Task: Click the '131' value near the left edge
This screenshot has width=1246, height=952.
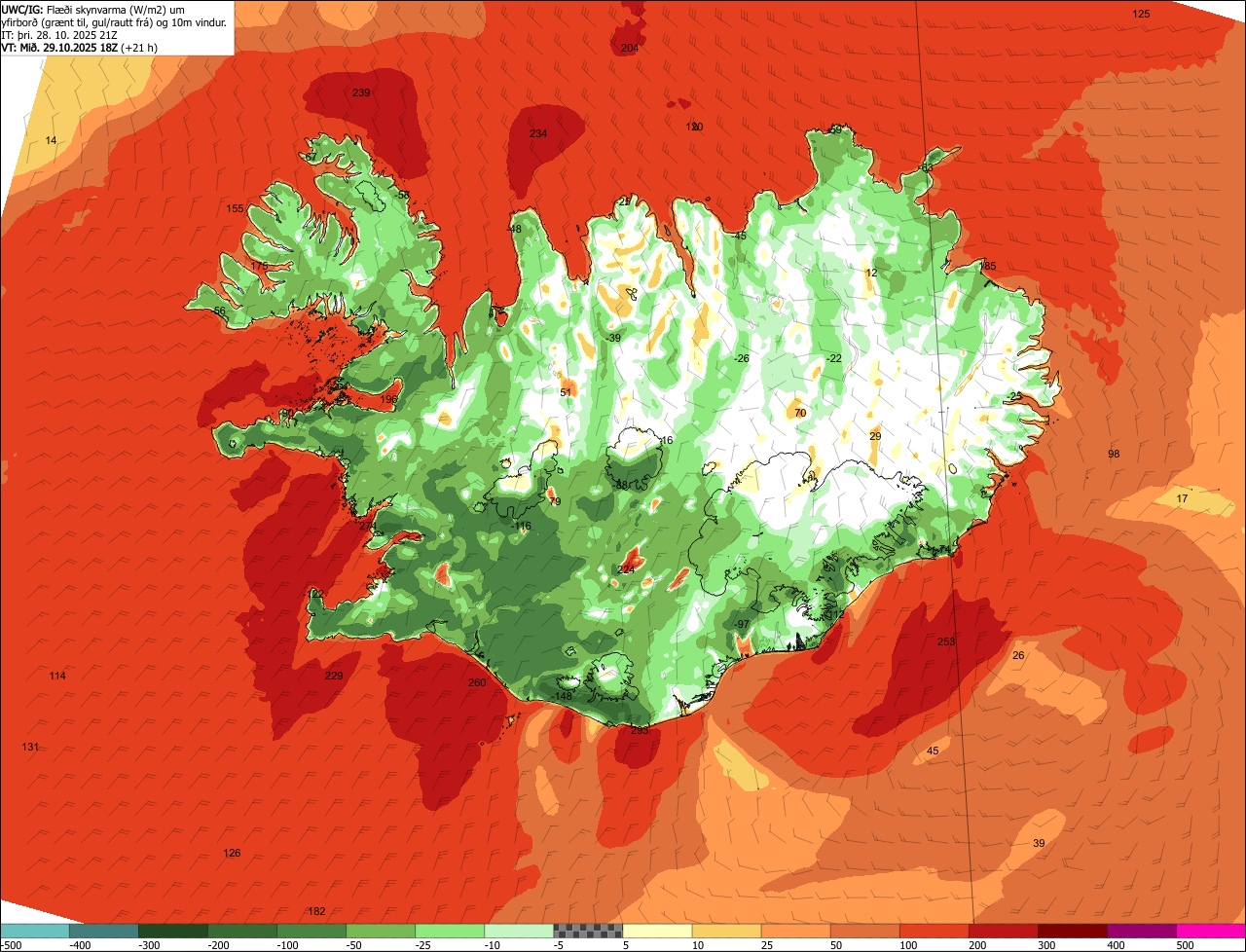Action: coord(31,747)
